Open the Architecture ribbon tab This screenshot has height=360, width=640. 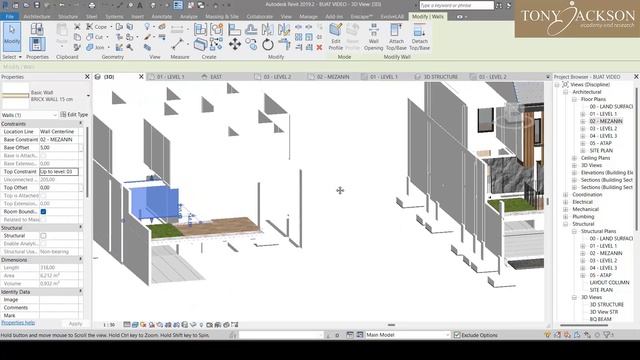click(x=37, y=17)
